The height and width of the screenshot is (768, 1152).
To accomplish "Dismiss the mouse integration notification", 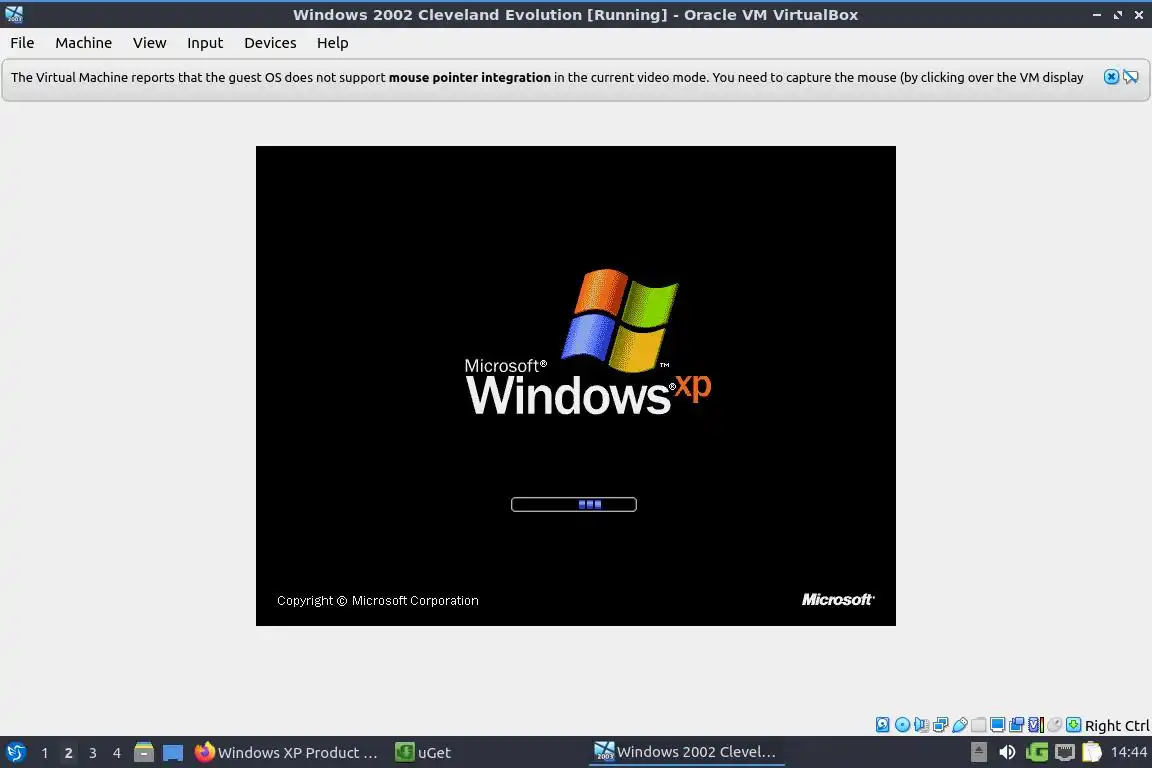I will tap(1111, 77).
